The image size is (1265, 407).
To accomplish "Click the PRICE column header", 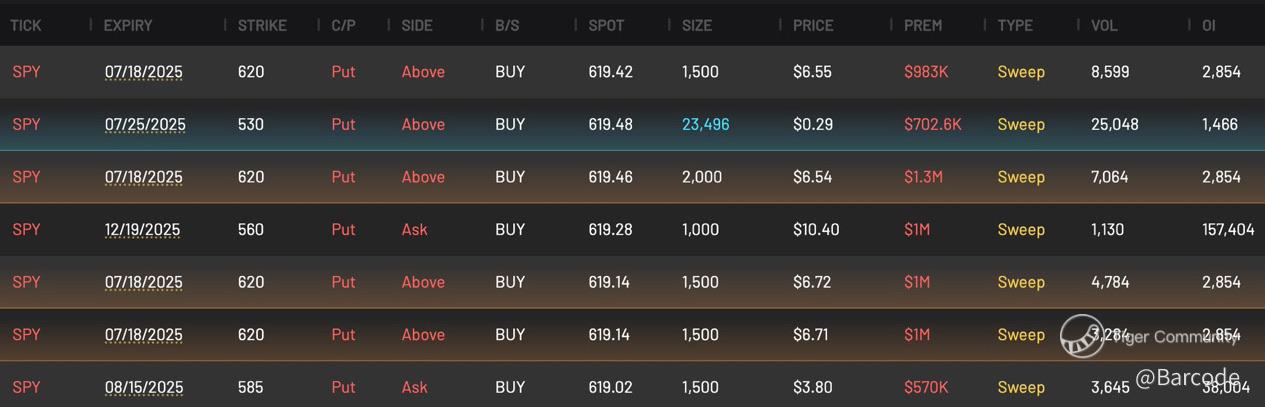I will 813,25.
